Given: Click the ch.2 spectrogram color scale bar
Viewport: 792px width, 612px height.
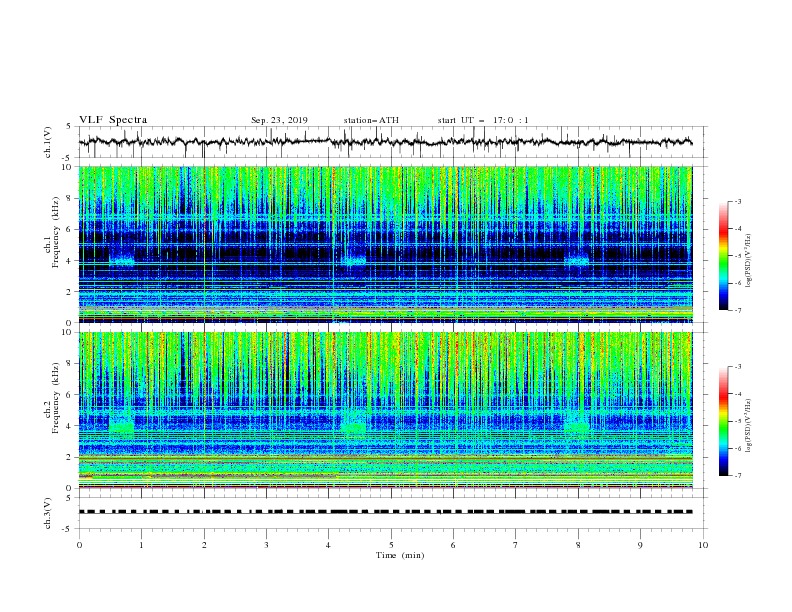Looking at the screenshot, I should 724,421.
